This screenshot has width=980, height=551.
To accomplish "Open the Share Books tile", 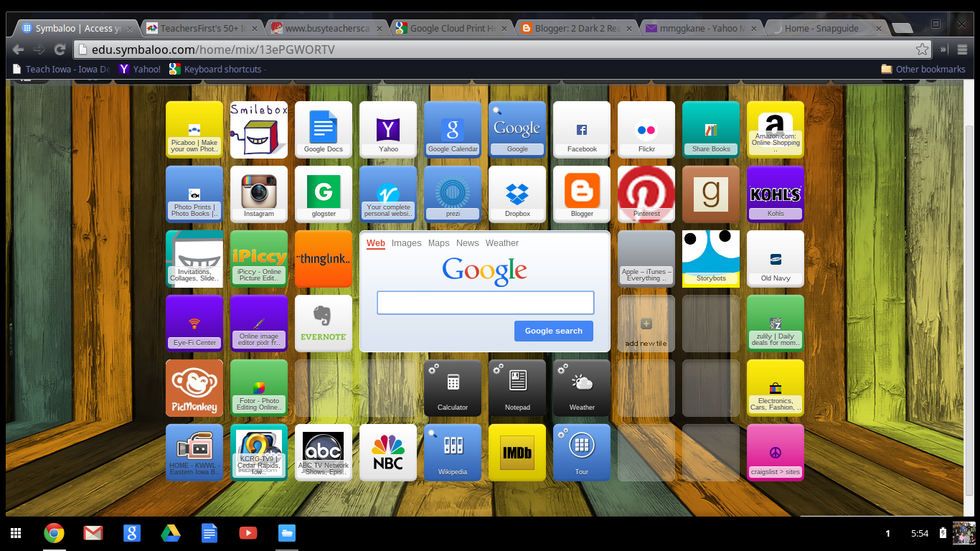I will pyautogui.click(x=711, y=129).
